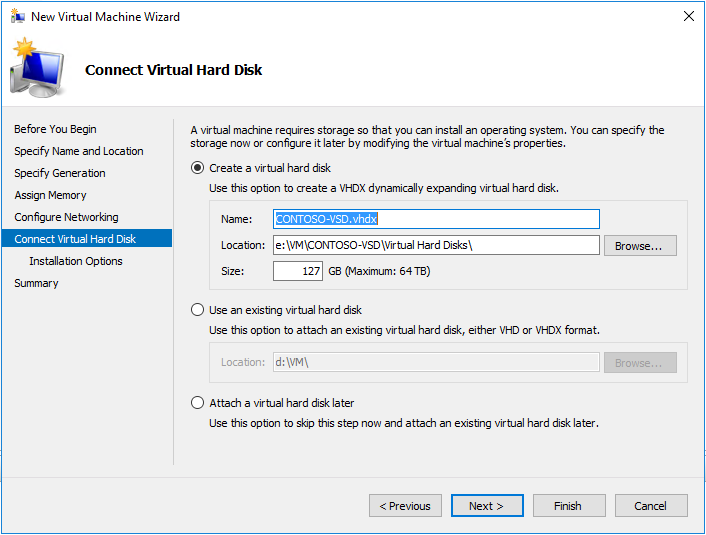
Task: Select 'Connect Virtual Hard Disk' step
Action: tap(75, 239)
